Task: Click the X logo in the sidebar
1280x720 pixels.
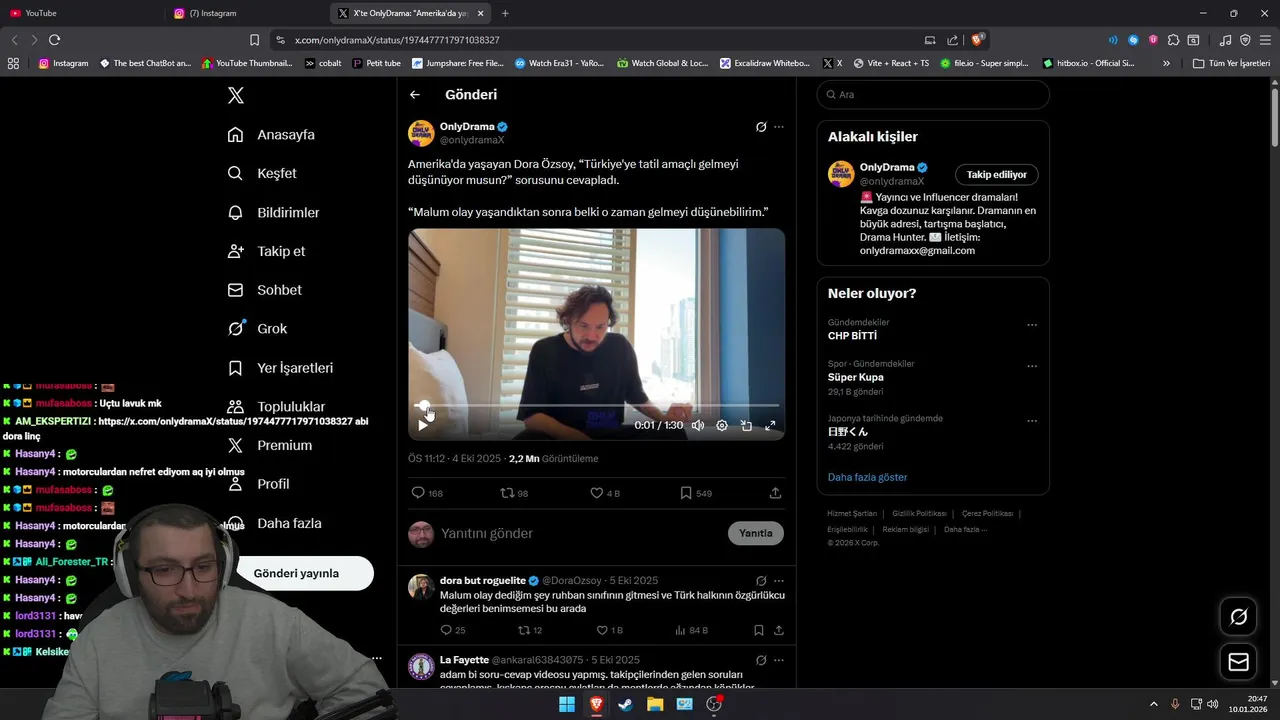Action: pyautogui.click(x=236, y=95)
